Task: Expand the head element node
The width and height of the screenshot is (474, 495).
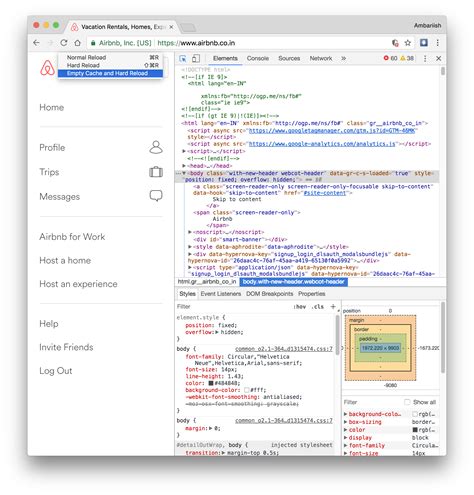Action: click(x=184, y=166)
